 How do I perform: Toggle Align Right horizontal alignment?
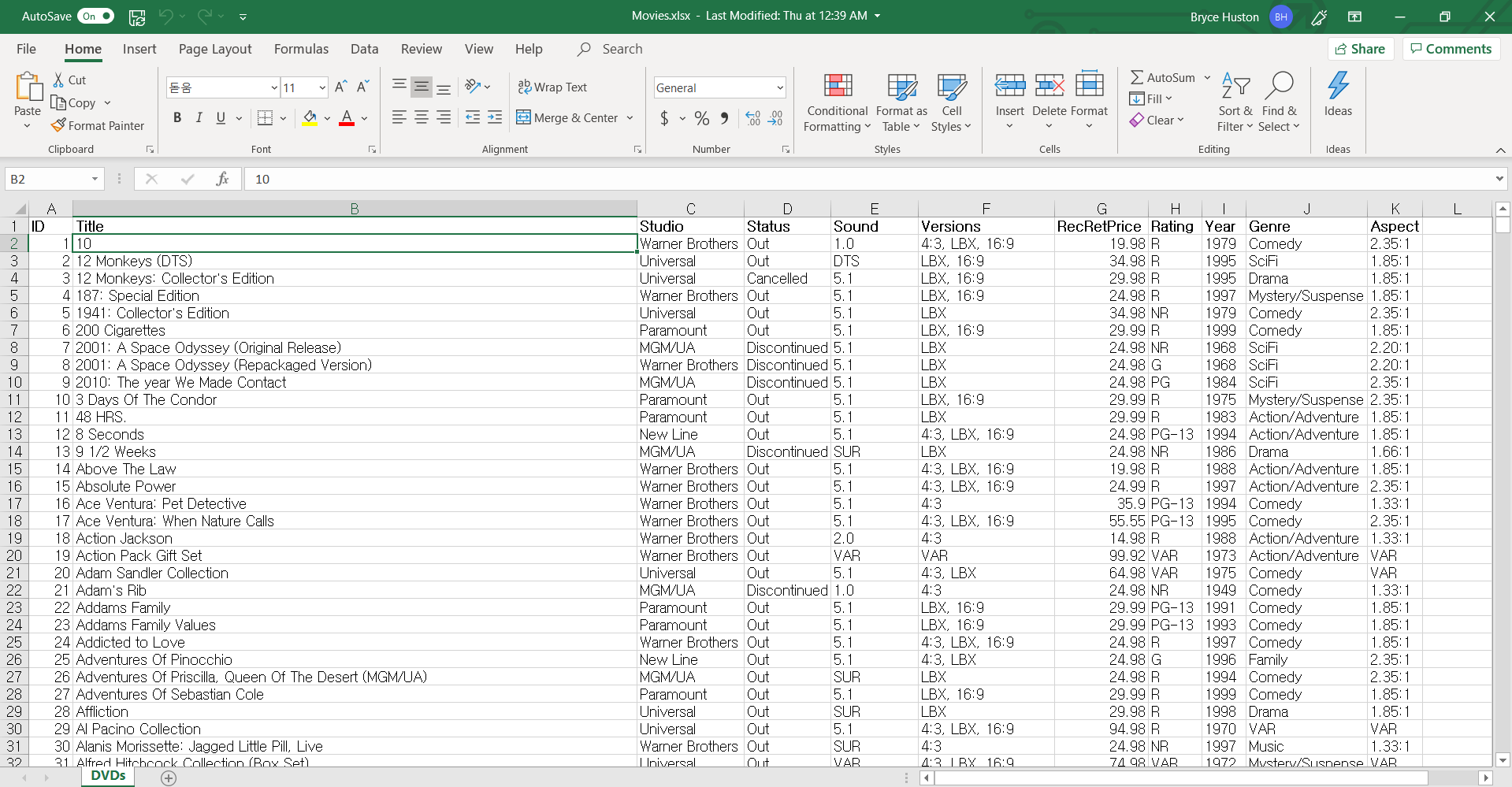click(x=444, y=117)
